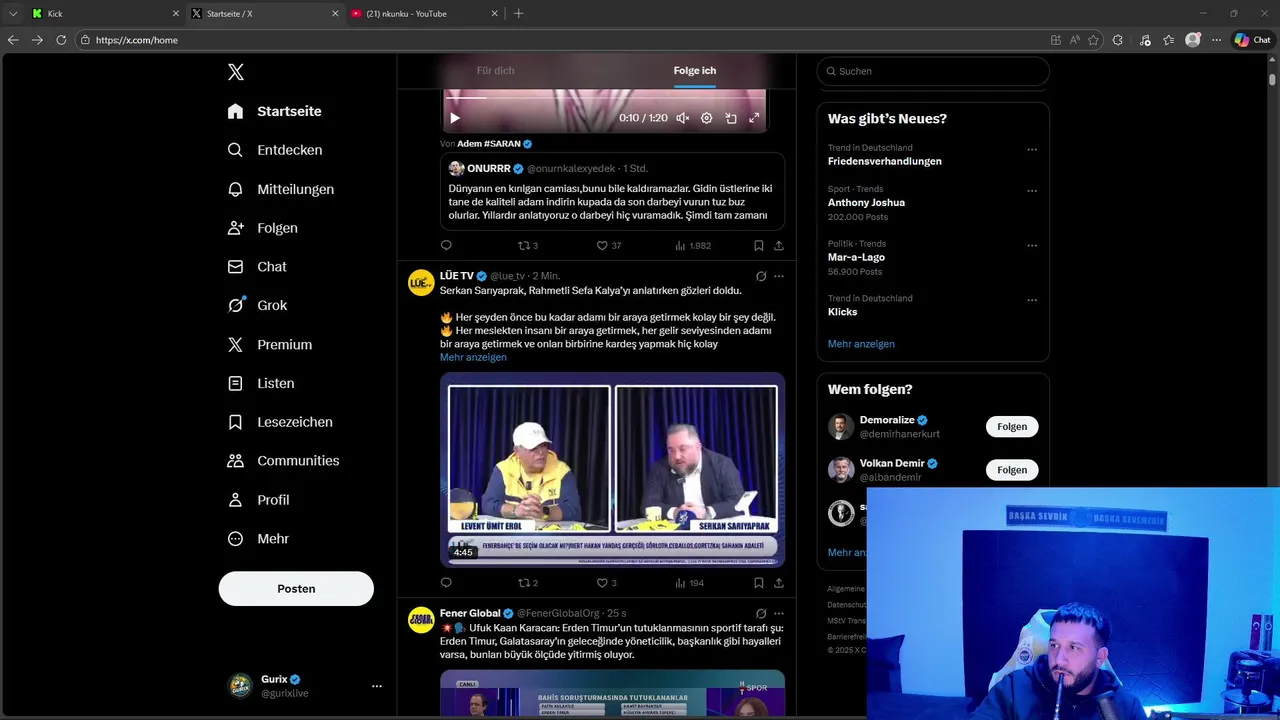Reload the page
1280x720 pixels.
point(61,40)
